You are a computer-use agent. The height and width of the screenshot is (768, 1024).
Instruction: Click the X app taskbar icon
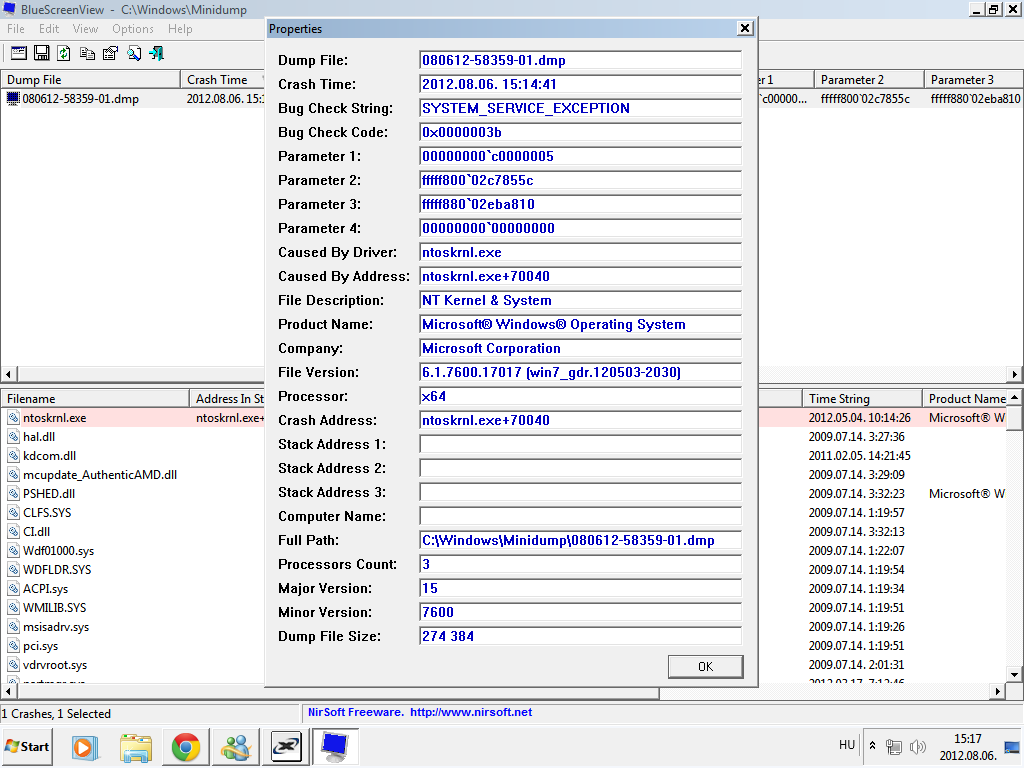coord(286,747)
